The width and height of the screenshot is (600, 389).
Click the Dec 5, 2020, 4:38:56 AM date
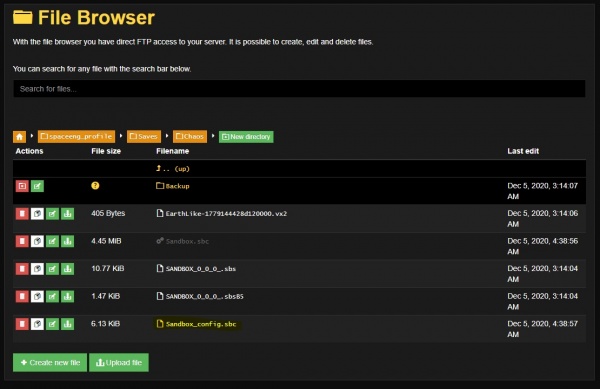pyautogui.click(x=543, y=246)
